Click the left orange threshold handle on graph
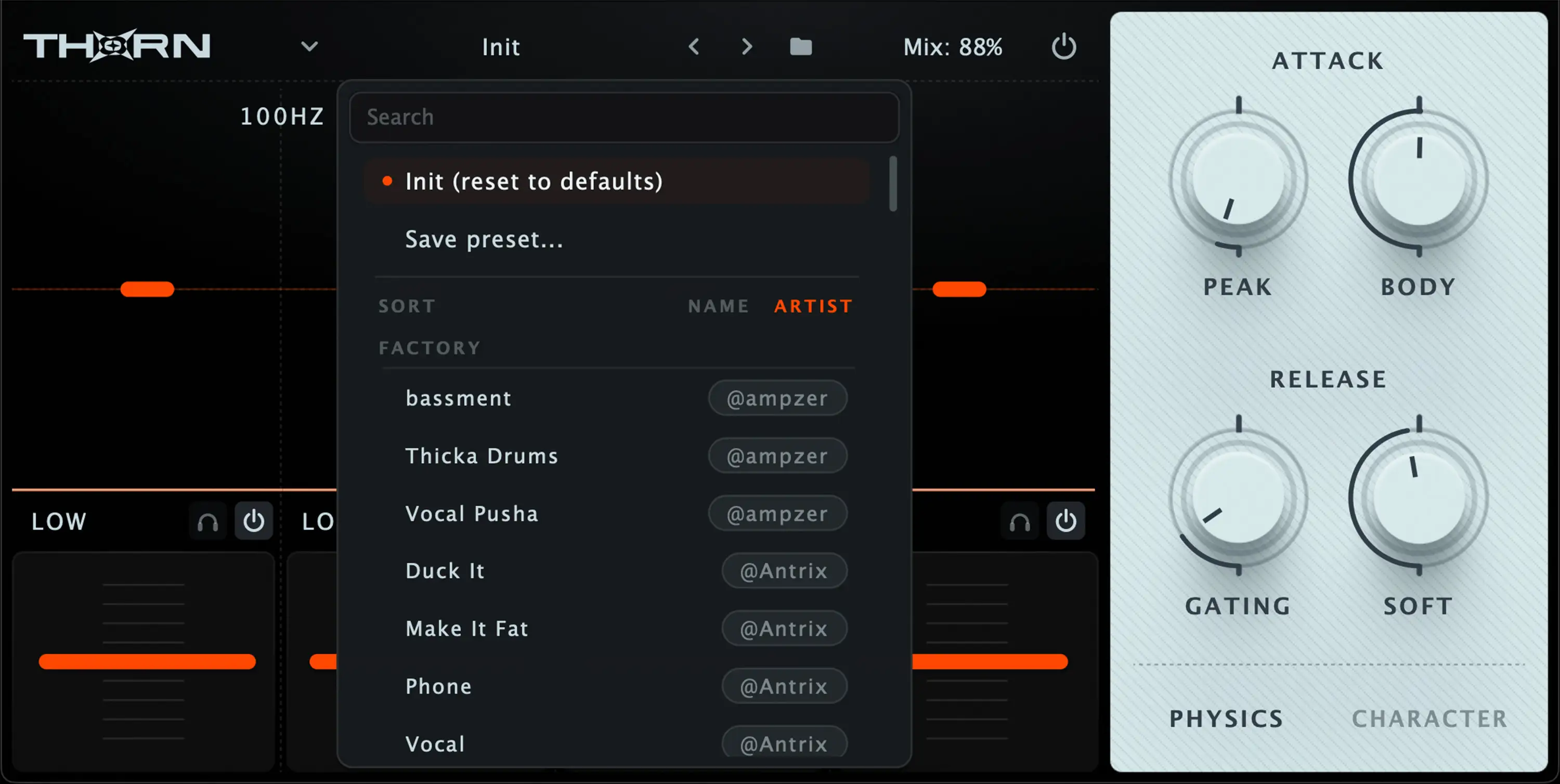 tap(147, 290)
